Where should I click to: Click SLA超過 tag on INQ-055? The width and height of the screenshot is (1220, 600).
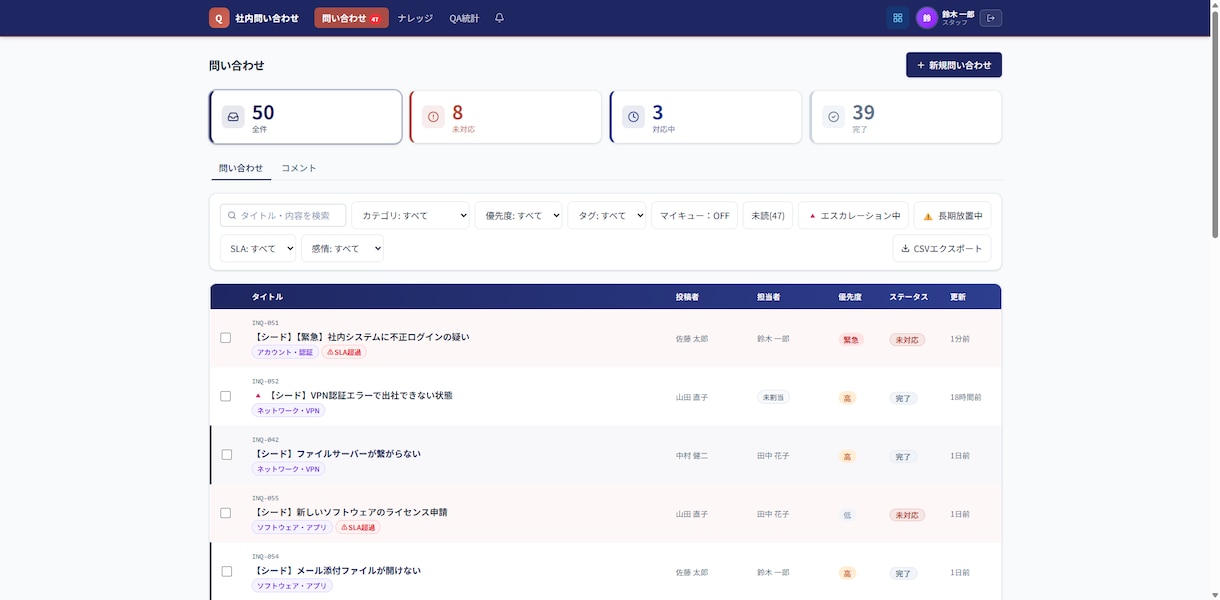coord(358,527)
